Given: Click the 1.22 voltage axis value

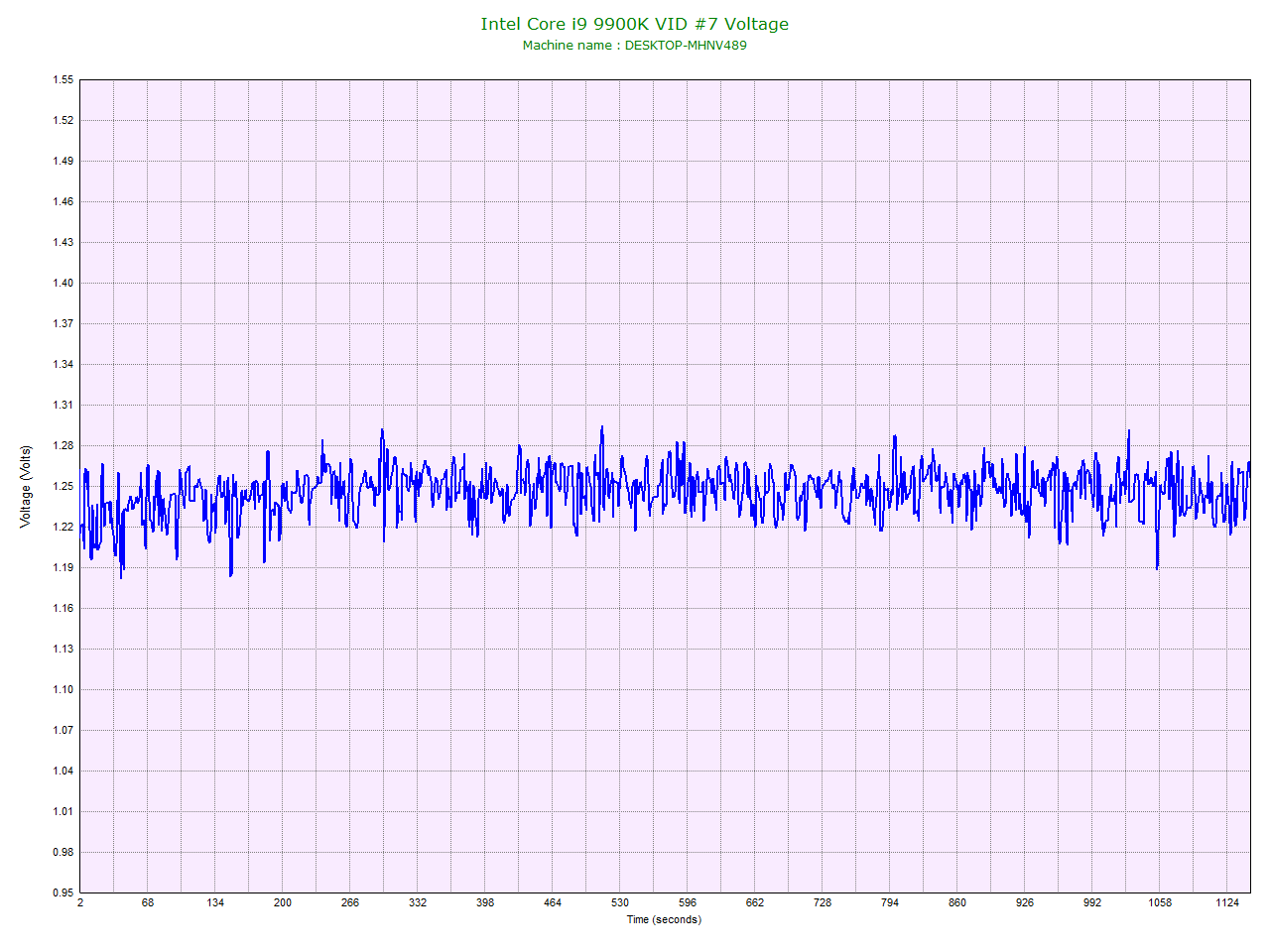Looking at the screenshot, I should pyautogui.click(x=63, y=528).
